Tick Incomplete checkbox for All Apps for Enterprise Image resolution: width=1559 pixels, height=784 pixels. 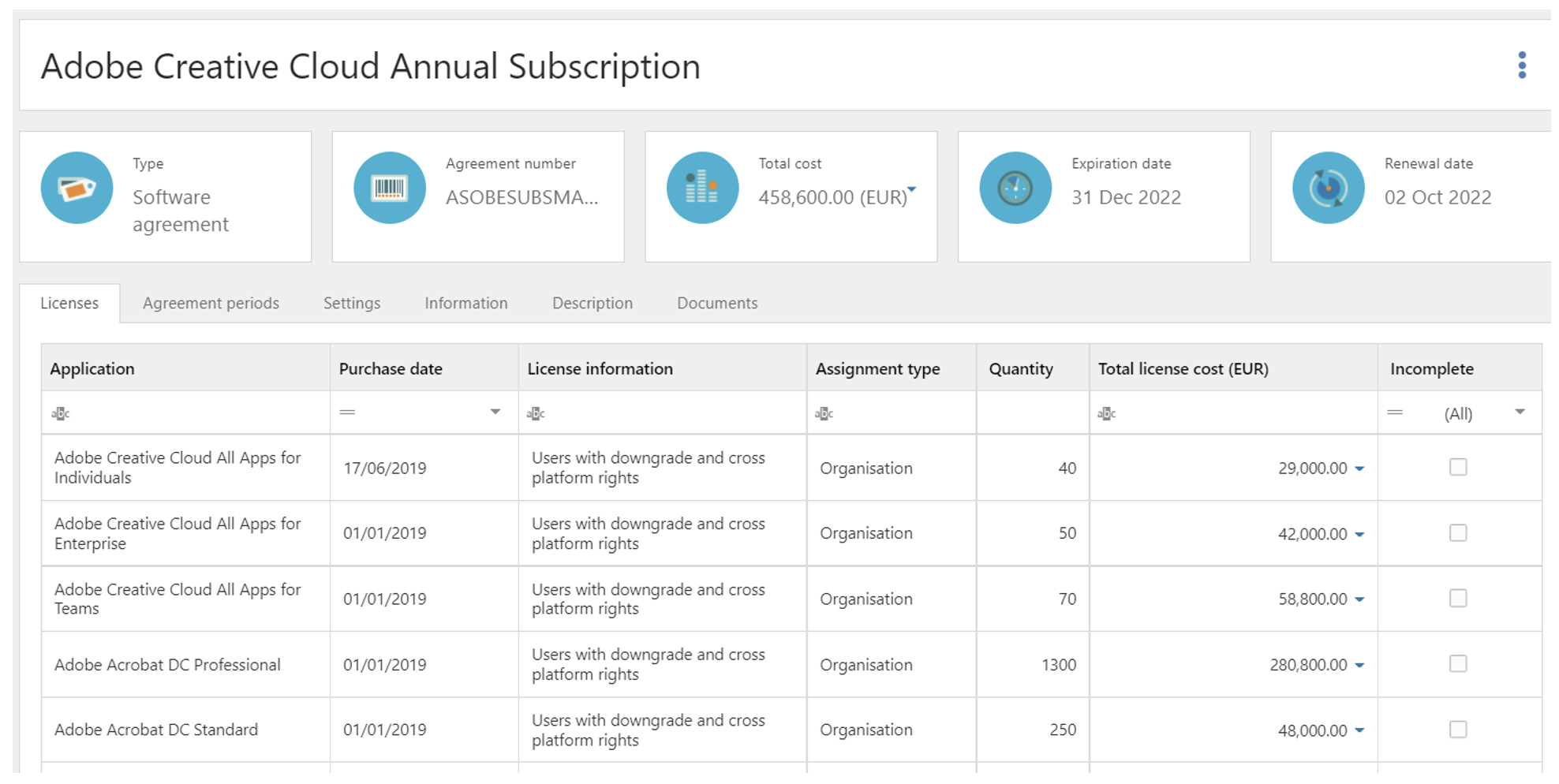coord(1458,533)
